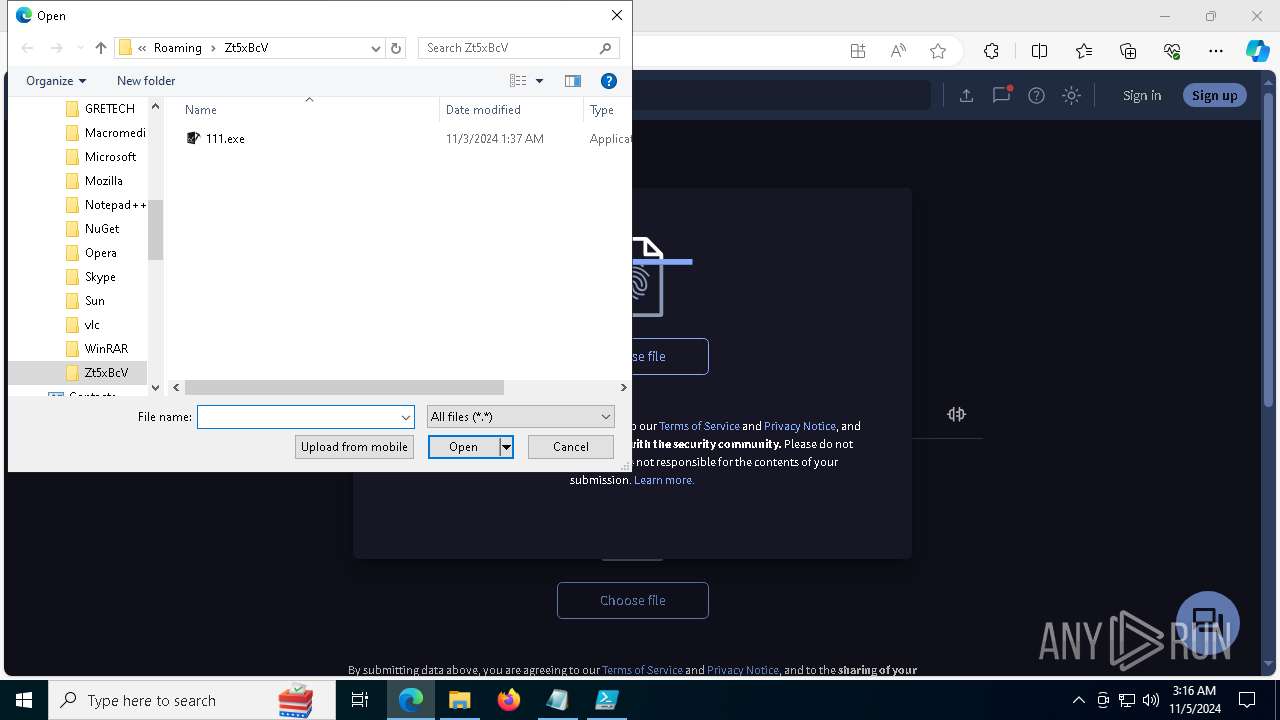Viewport: 1280px width, 720px height.
Task: Select the Microsoft folder in the tree
Action: tap(110, 157)
